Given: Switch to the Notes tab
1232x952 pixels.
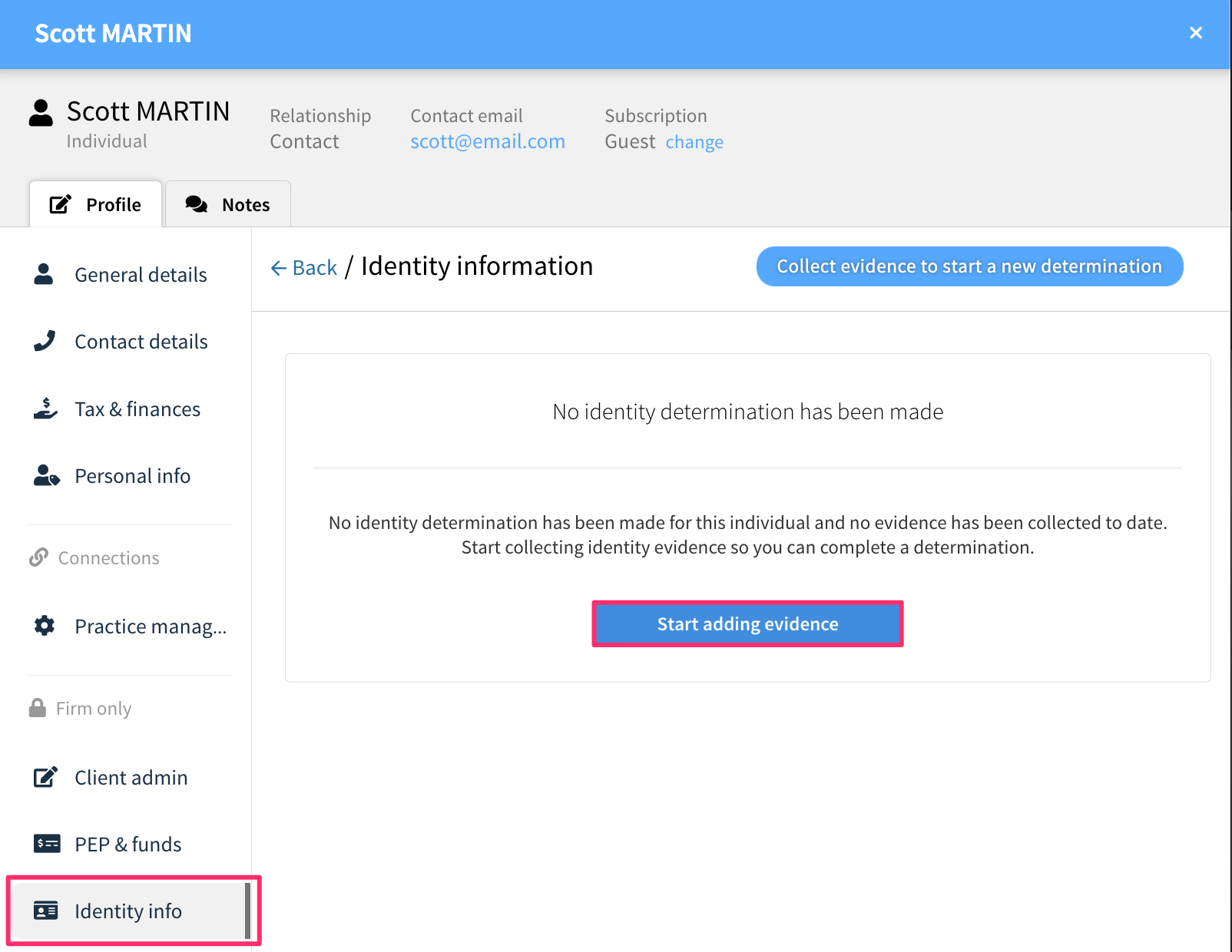Looking at the screenshot, I should coord(228,204).
